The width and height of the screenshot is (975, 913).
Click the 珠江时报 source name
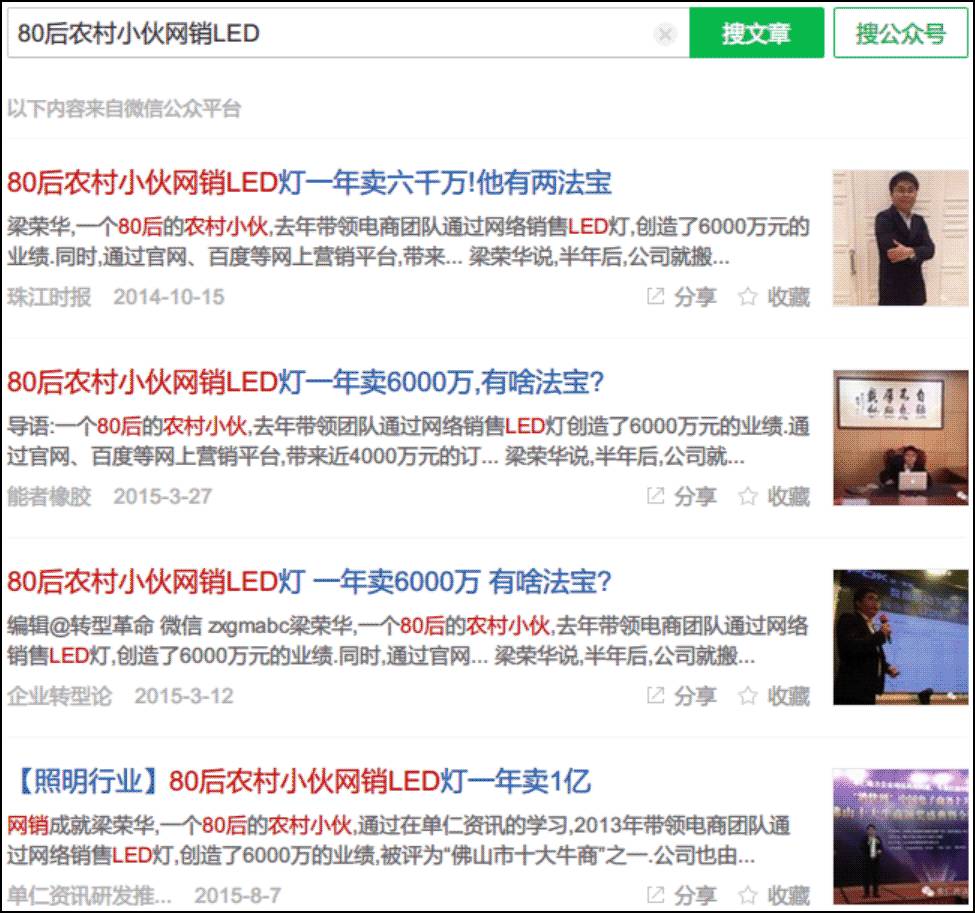[52, 297]
